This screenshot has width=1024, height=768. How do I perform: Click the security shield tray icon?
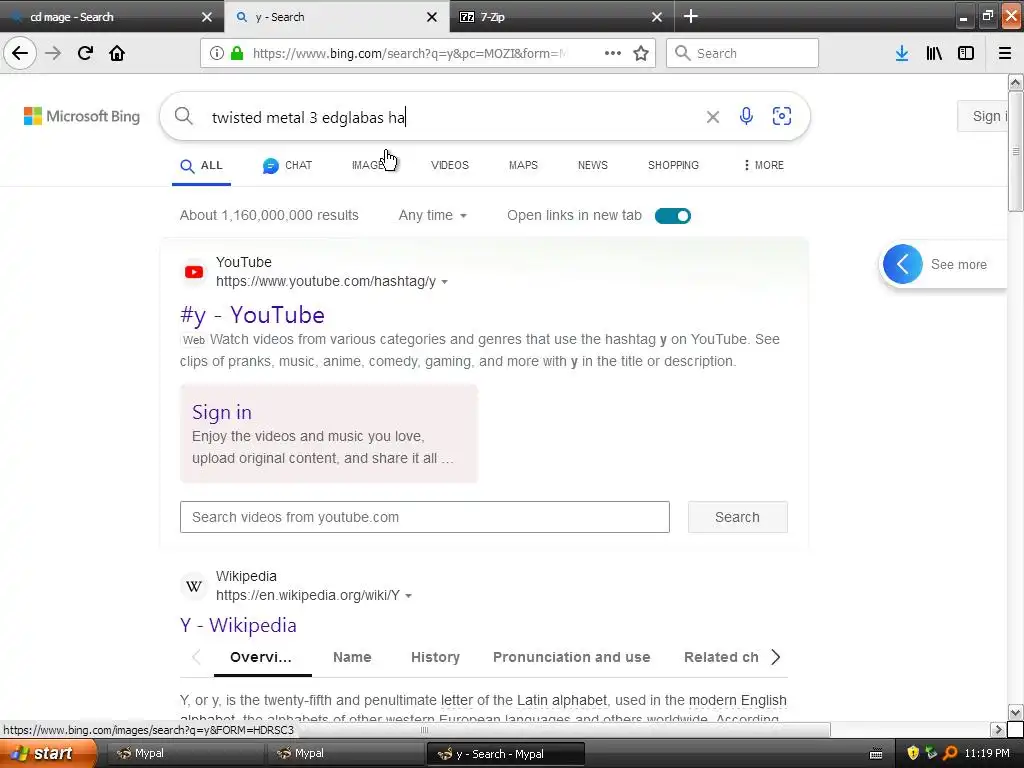[x=913, y=753]
